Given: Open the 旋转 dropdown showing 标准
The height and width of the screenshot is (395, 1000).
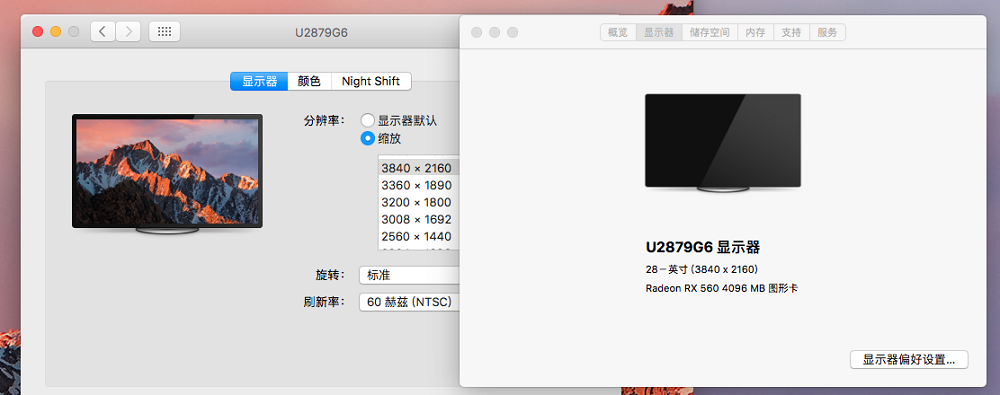Looking at the screenshot, I should (x=409, y=275).
